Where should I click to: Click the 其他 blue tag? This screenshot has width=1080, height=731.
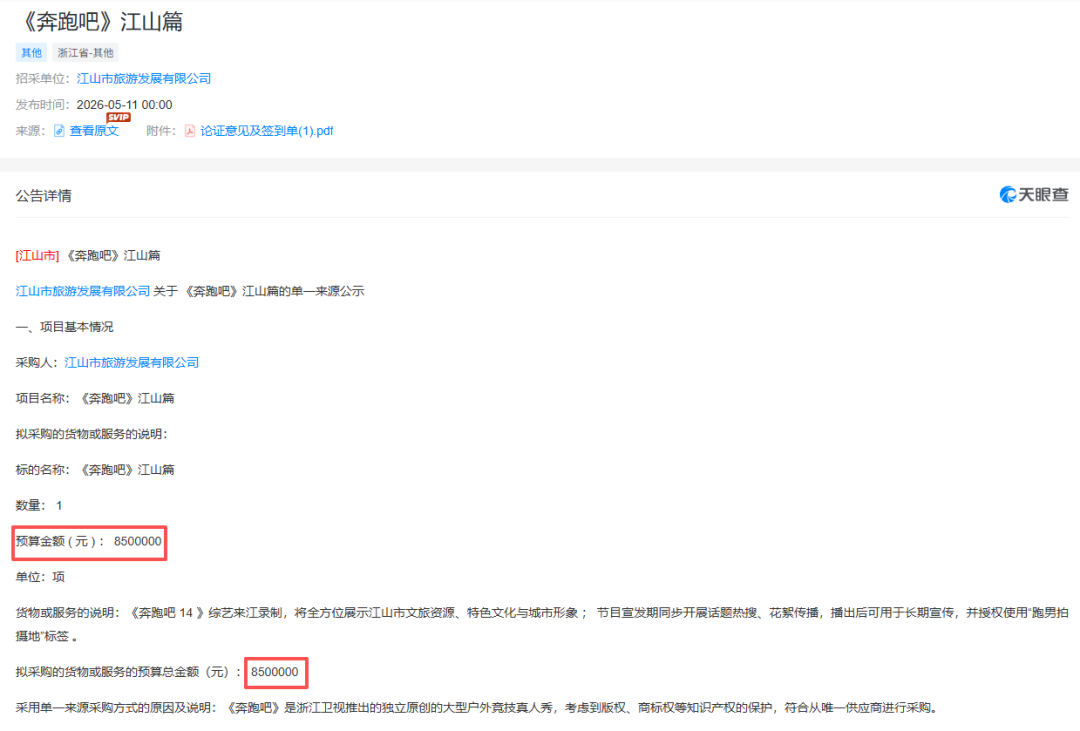[31, 52]
